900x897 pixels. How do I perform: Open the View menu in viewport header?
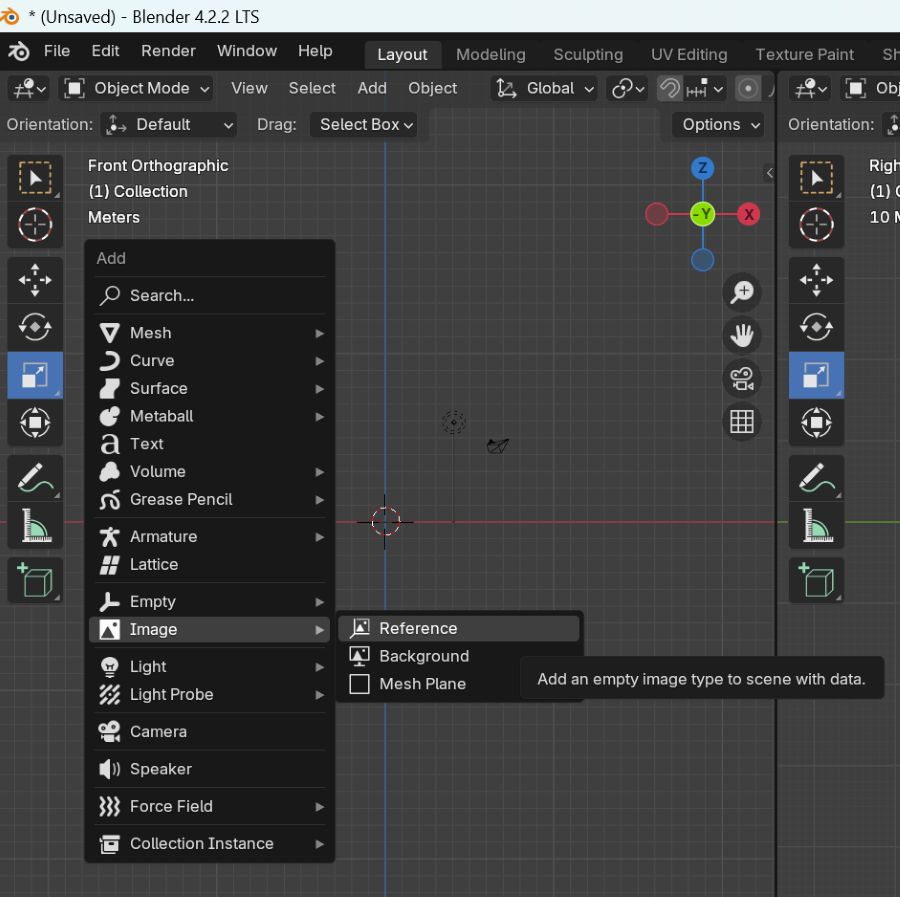249,88
